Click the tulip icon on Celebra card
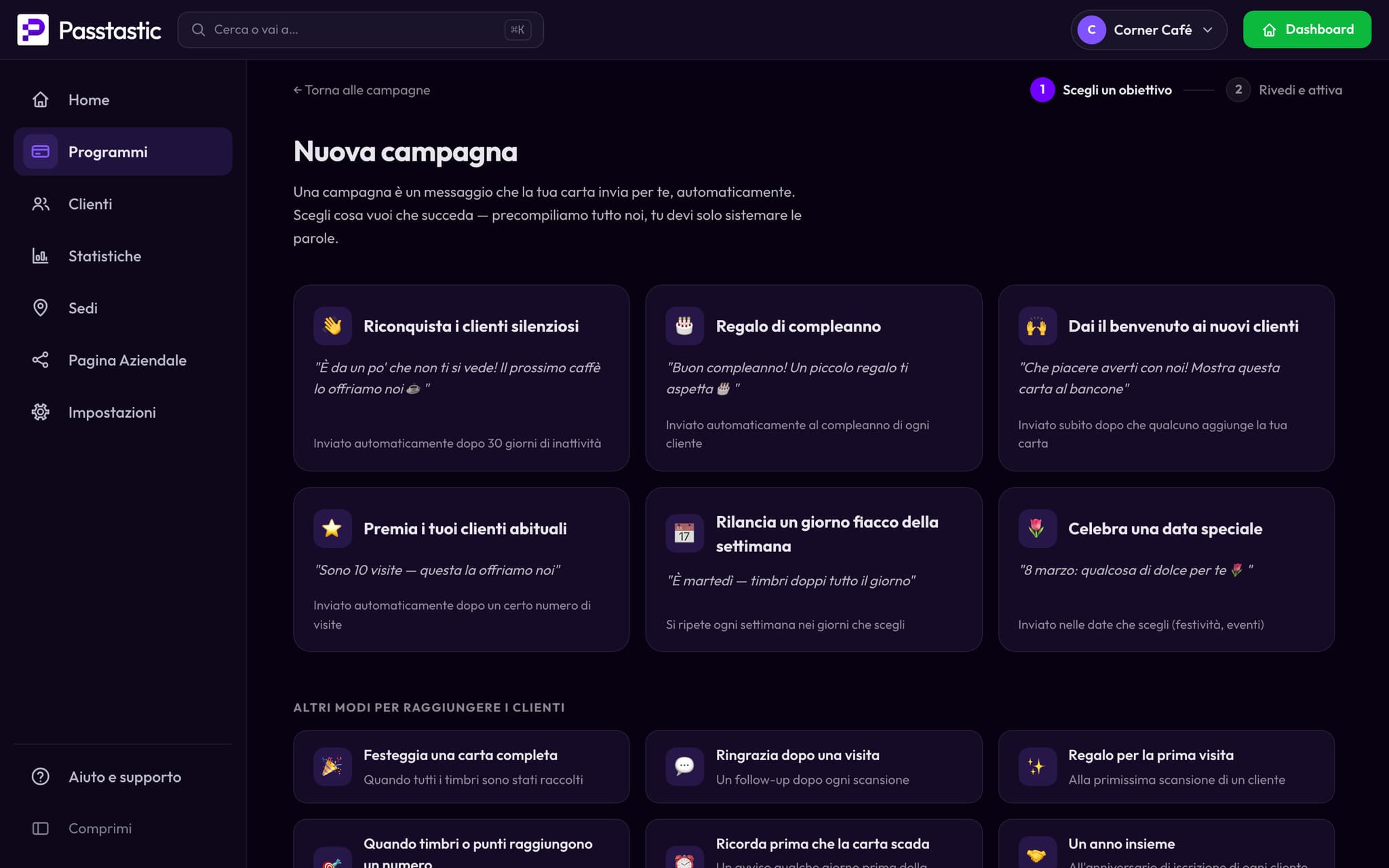This screenshot has height=868, width=1389. [1037, 528]
